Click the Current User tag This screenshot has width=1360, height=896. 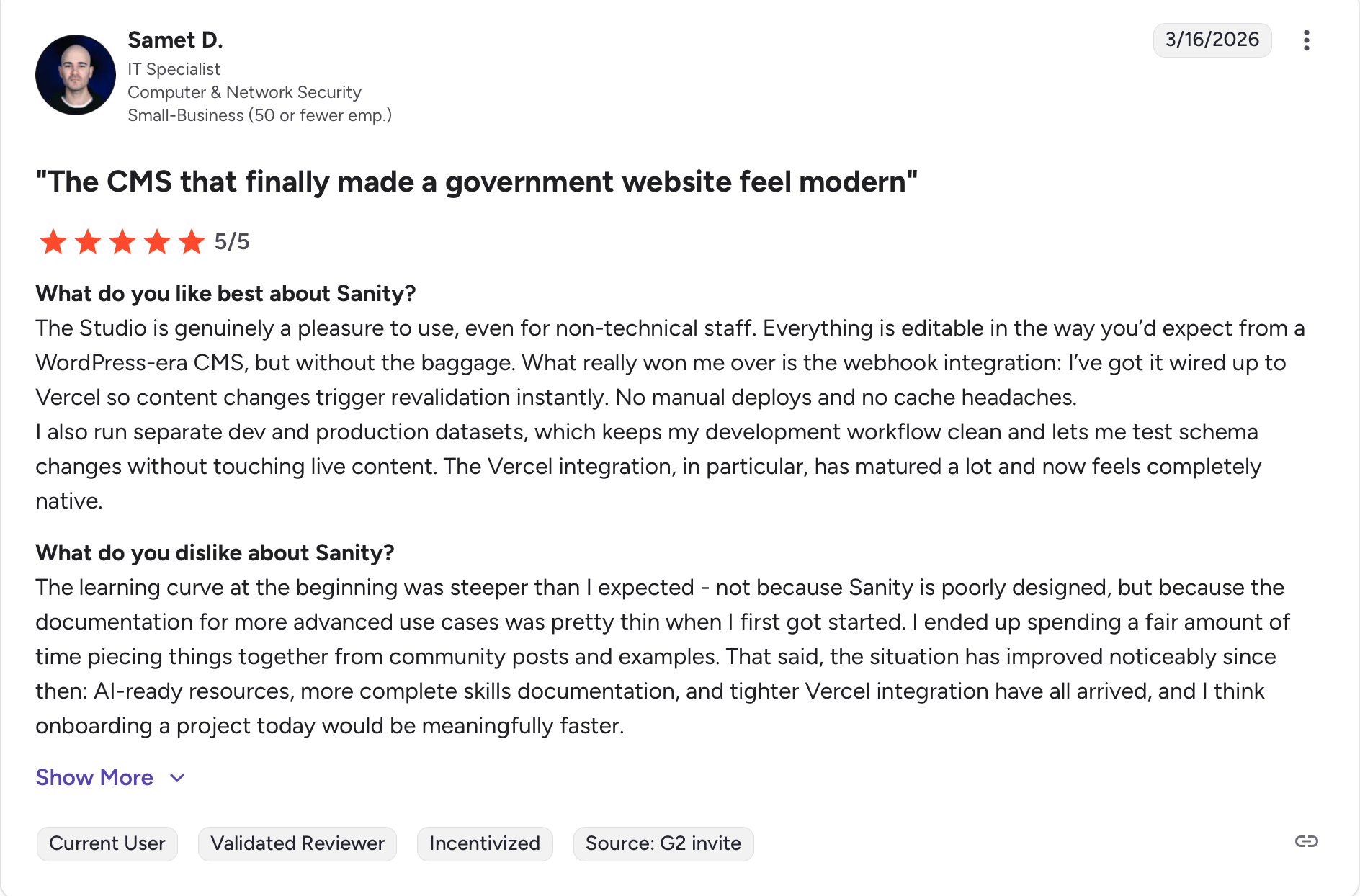[x=107, y=843]
